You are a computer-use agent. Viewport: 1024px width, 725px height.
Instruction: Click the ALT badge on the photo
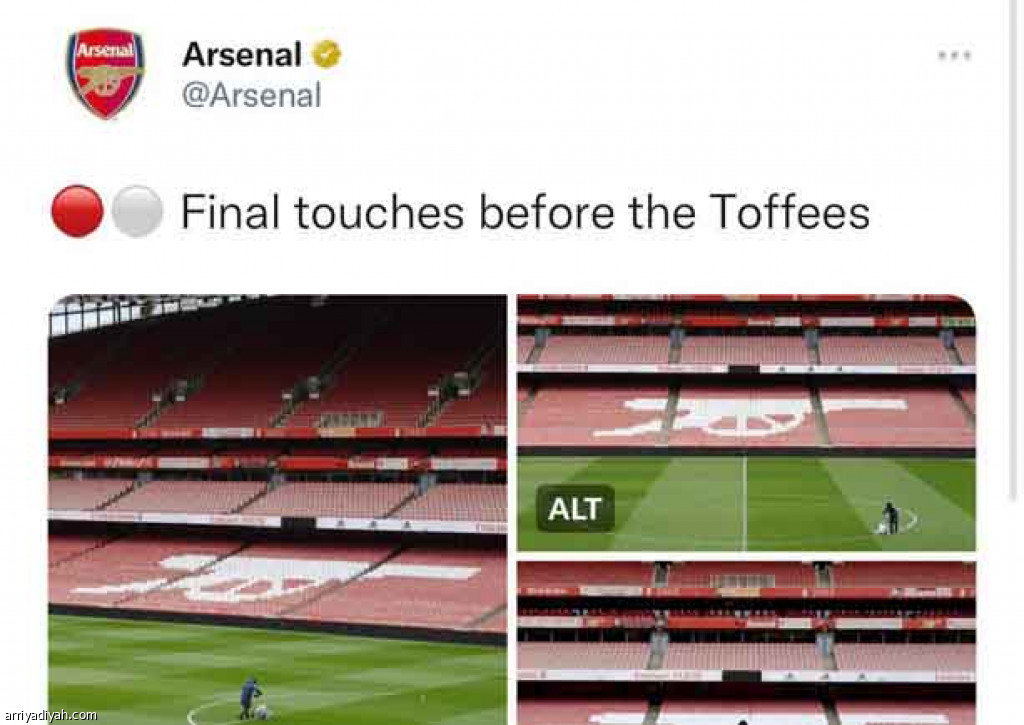pos(573,509)
